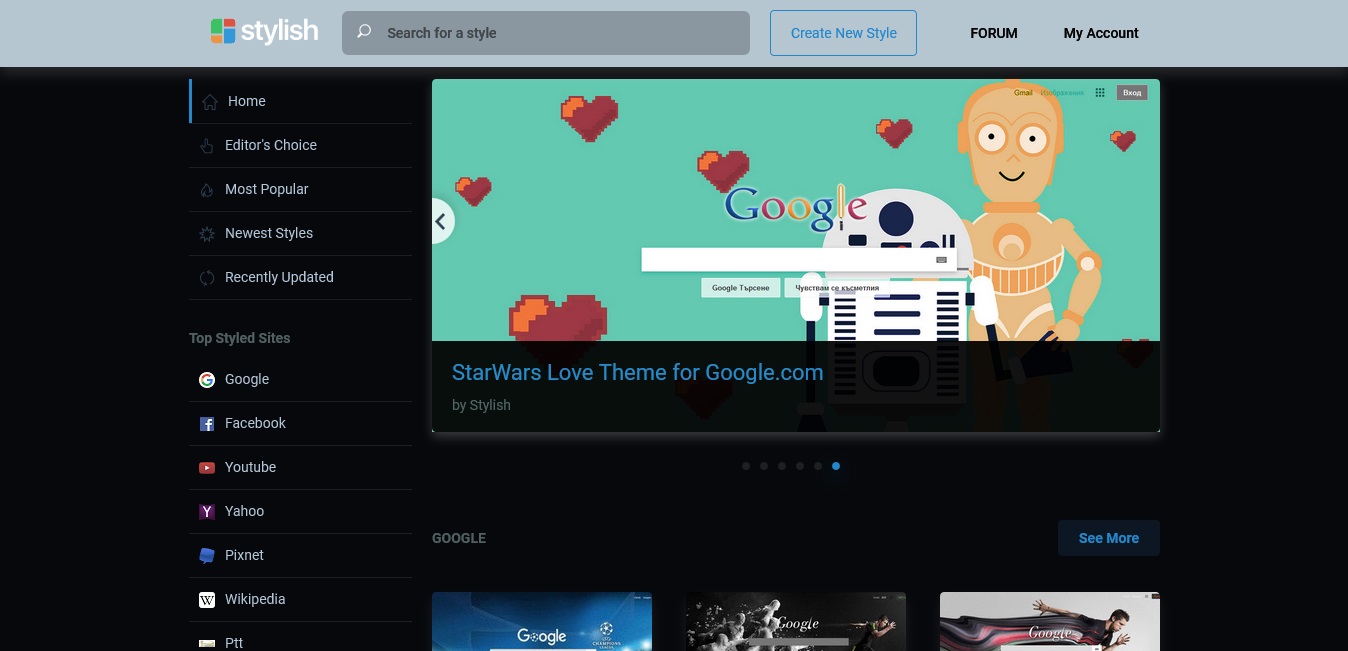Open the FORUM page
1348x651 pixels.
pos(994,33)
